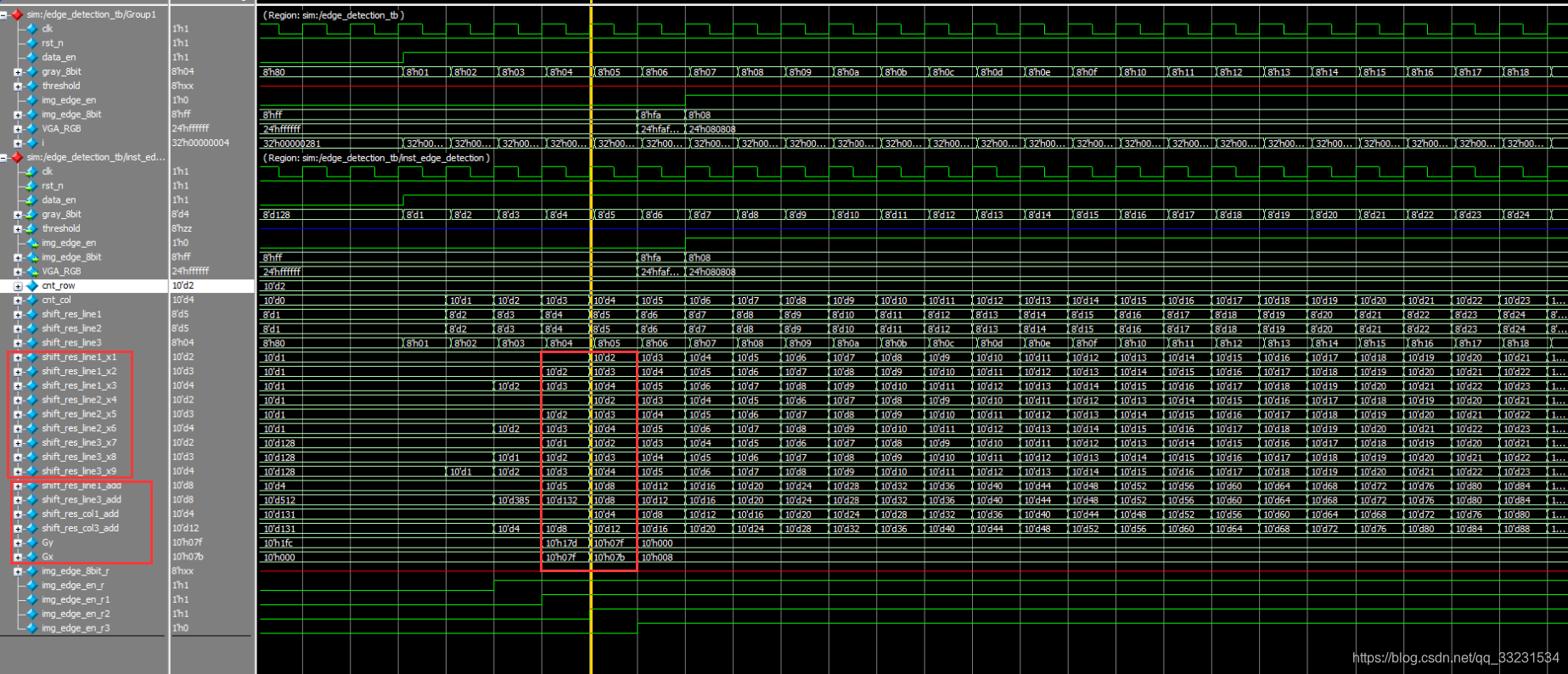Screen dimensions: 1568x674
Task: Select the cnt_row signal name
Action: tap(59, 286)
